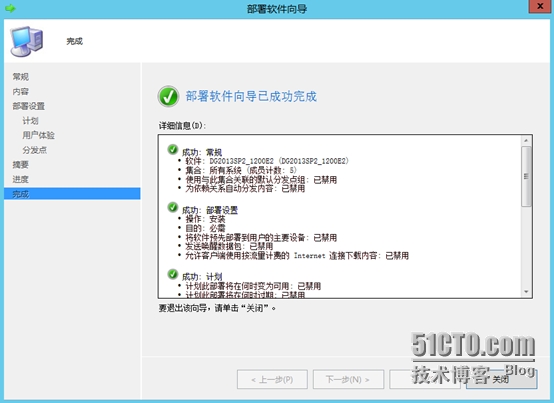Select 分发点 step in sidebar
Screen dimensions: 554x403
[35, 150]
